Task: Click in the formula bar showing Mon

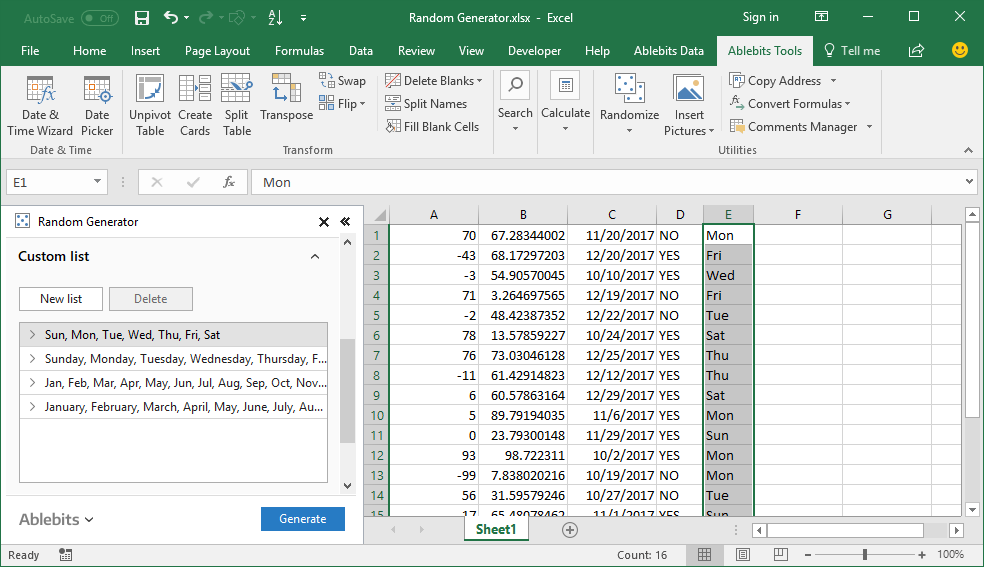Action: [x=606, y=182]
